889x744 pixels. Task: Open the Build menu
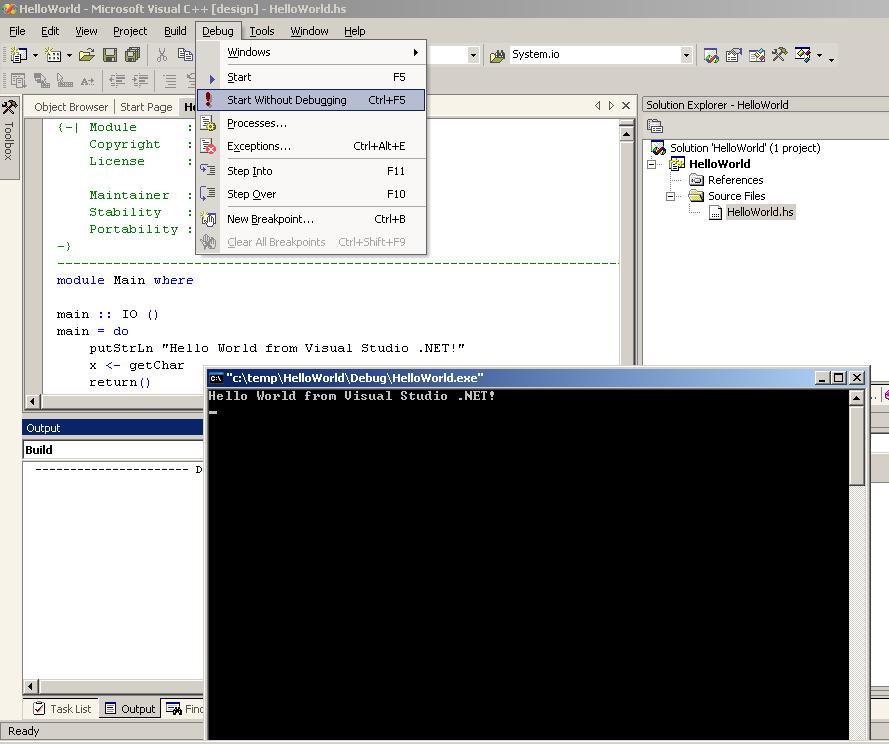tap(175, 31)
